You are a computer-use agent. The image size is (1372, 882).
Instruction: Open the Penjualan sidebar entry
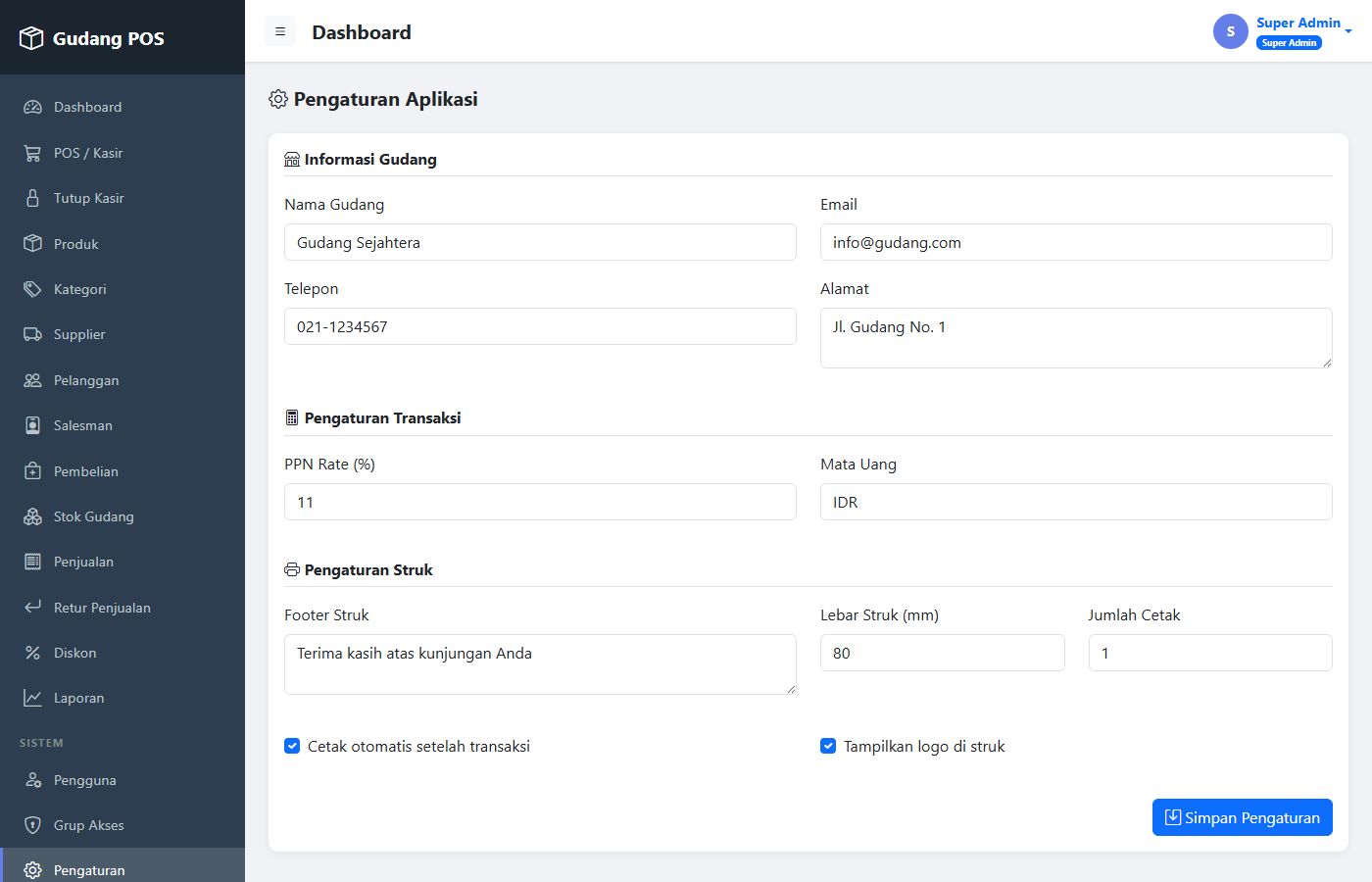[x=122, y=562]
